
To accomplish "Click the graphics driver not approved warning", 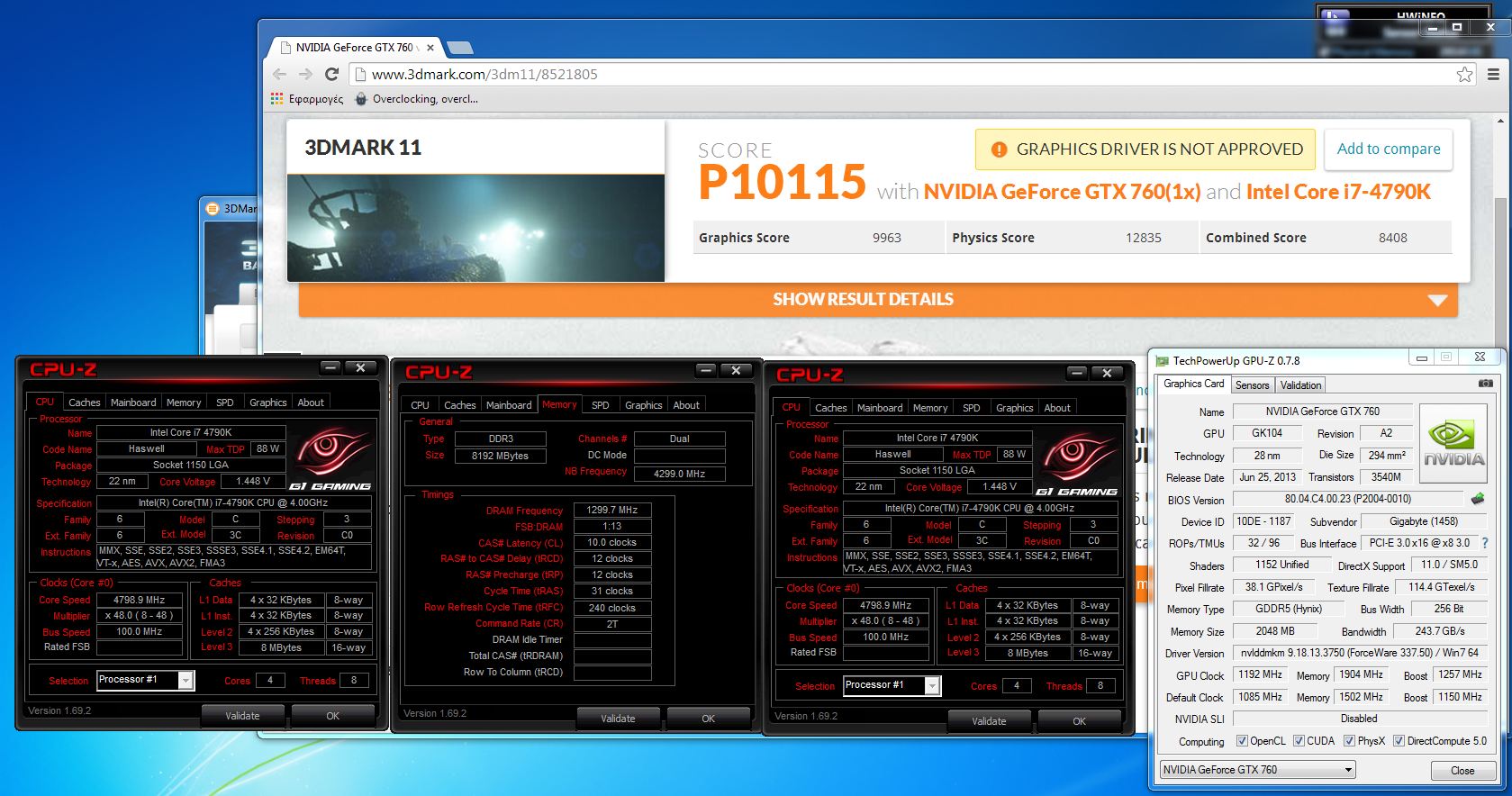I will click(x=1145, y=149).
